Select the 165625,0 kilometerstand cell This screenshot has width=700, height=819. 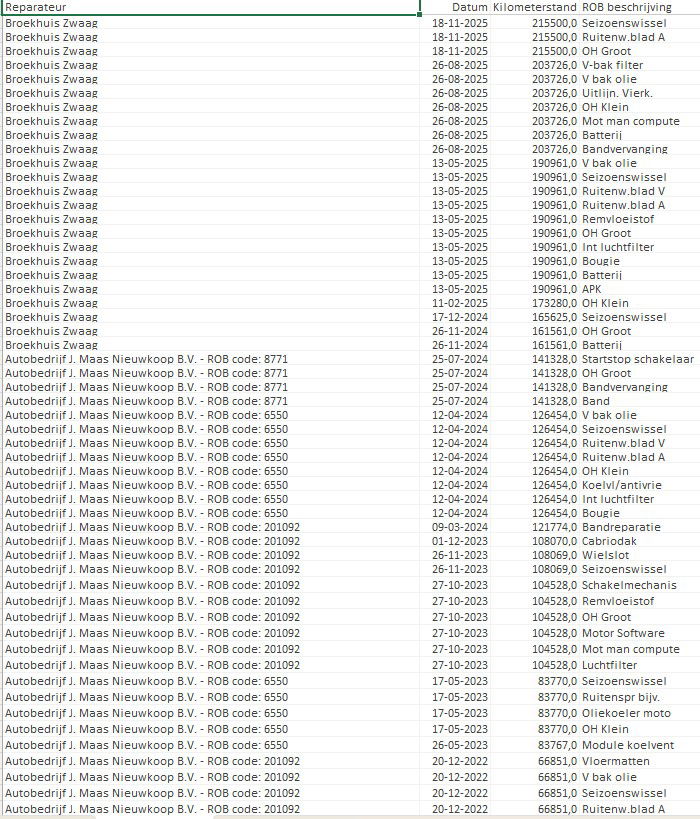pos(534,317)
